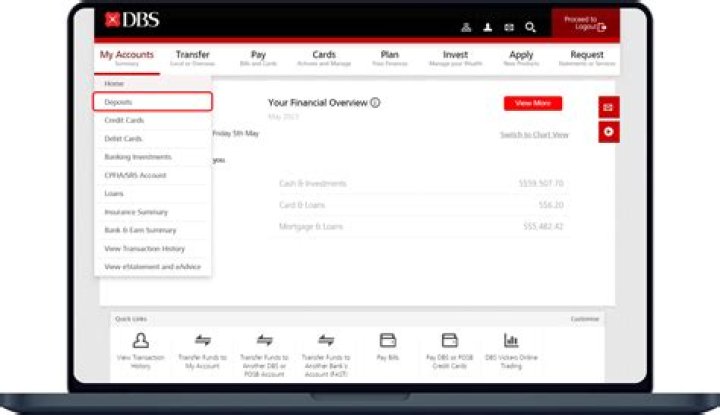
Task: Click the DBS logo
Action: 132,20
